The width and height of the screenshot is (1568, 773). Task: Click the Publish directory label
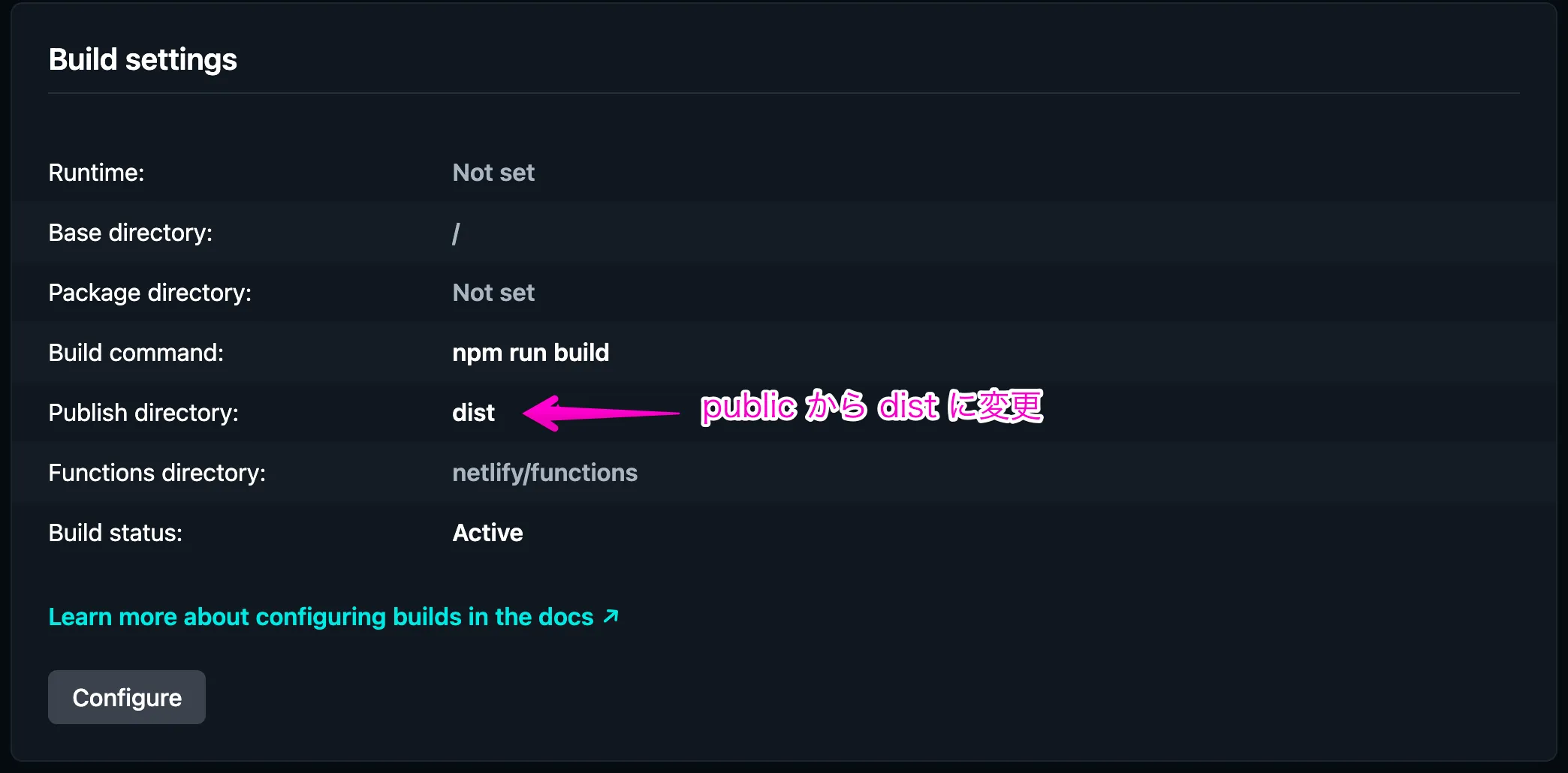[x=143, y=412]
